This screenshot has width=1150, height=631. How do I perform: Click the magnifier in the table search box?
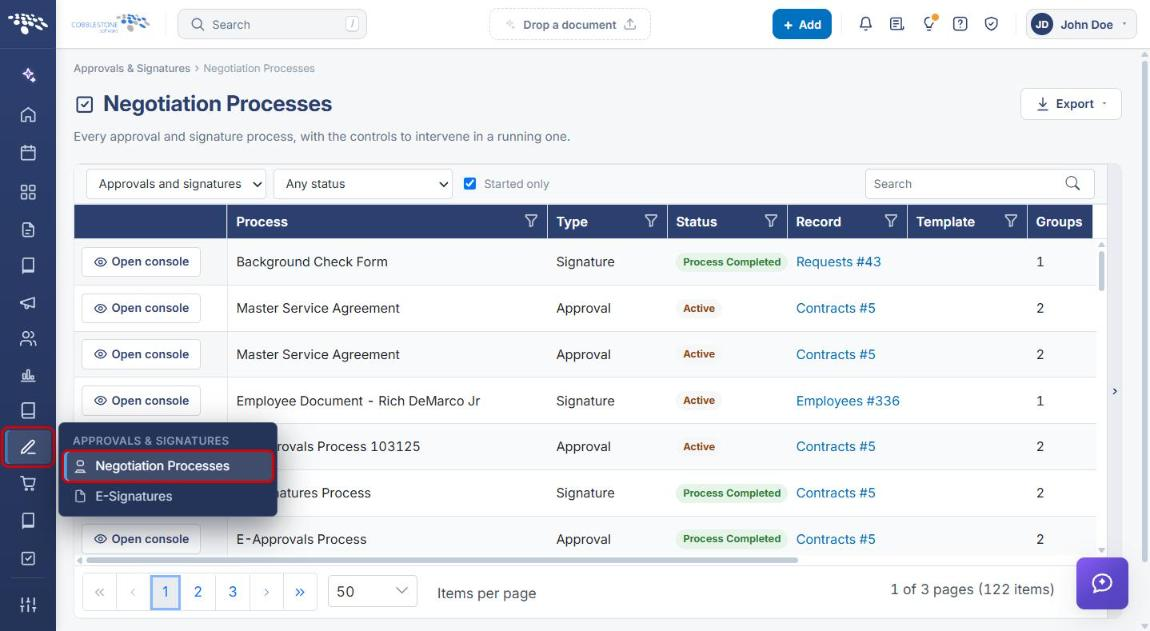pyautogui.click(x=1072, y=183)
